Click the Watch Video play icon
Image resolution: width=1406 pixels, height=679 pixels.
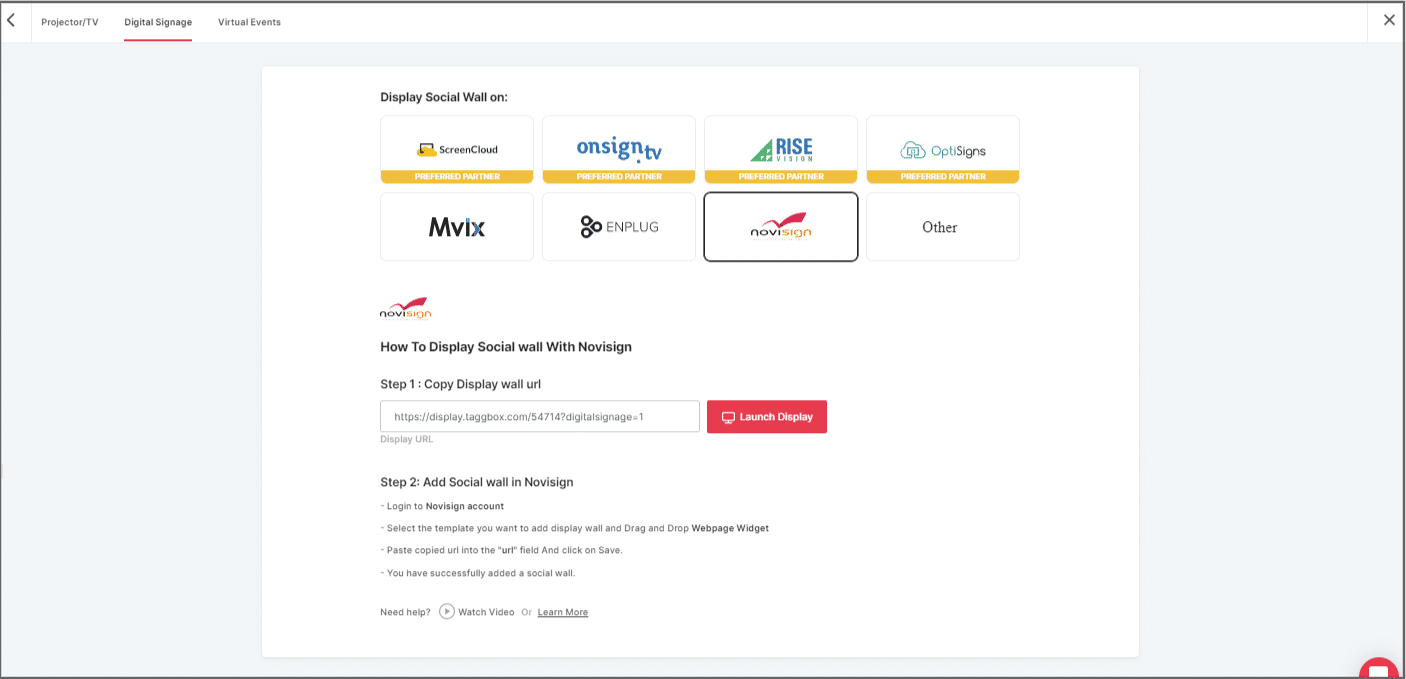click(447, 612)
